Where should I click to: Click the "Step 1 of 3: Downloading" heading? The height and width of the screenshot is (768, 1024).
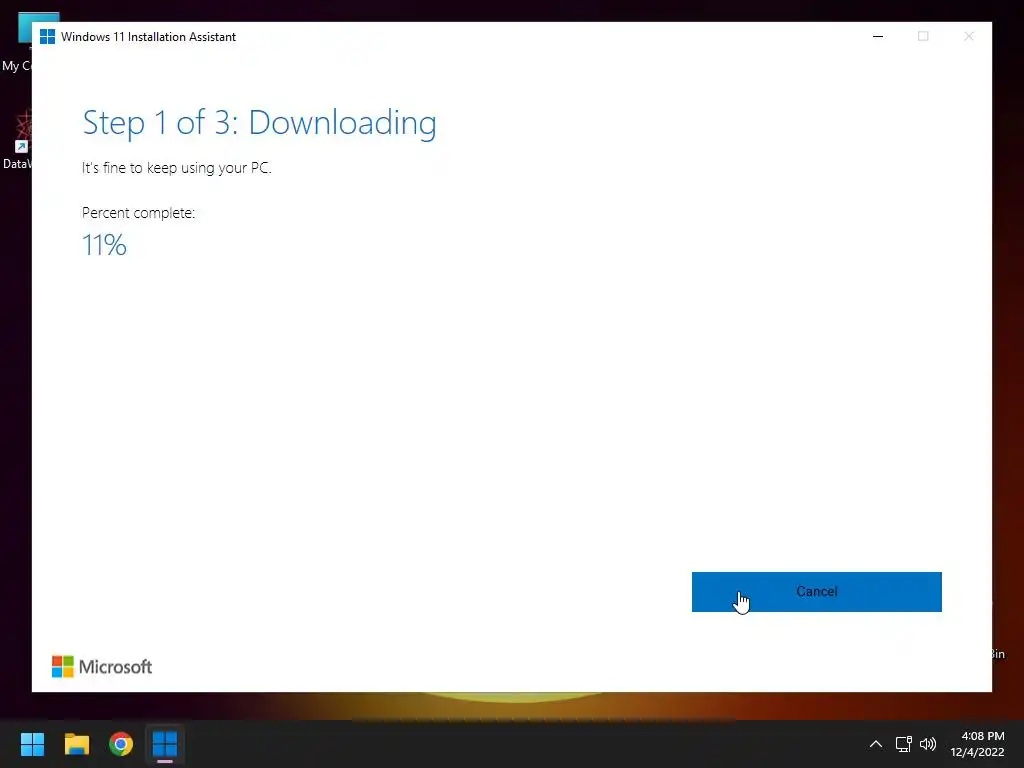pos(259,123)
